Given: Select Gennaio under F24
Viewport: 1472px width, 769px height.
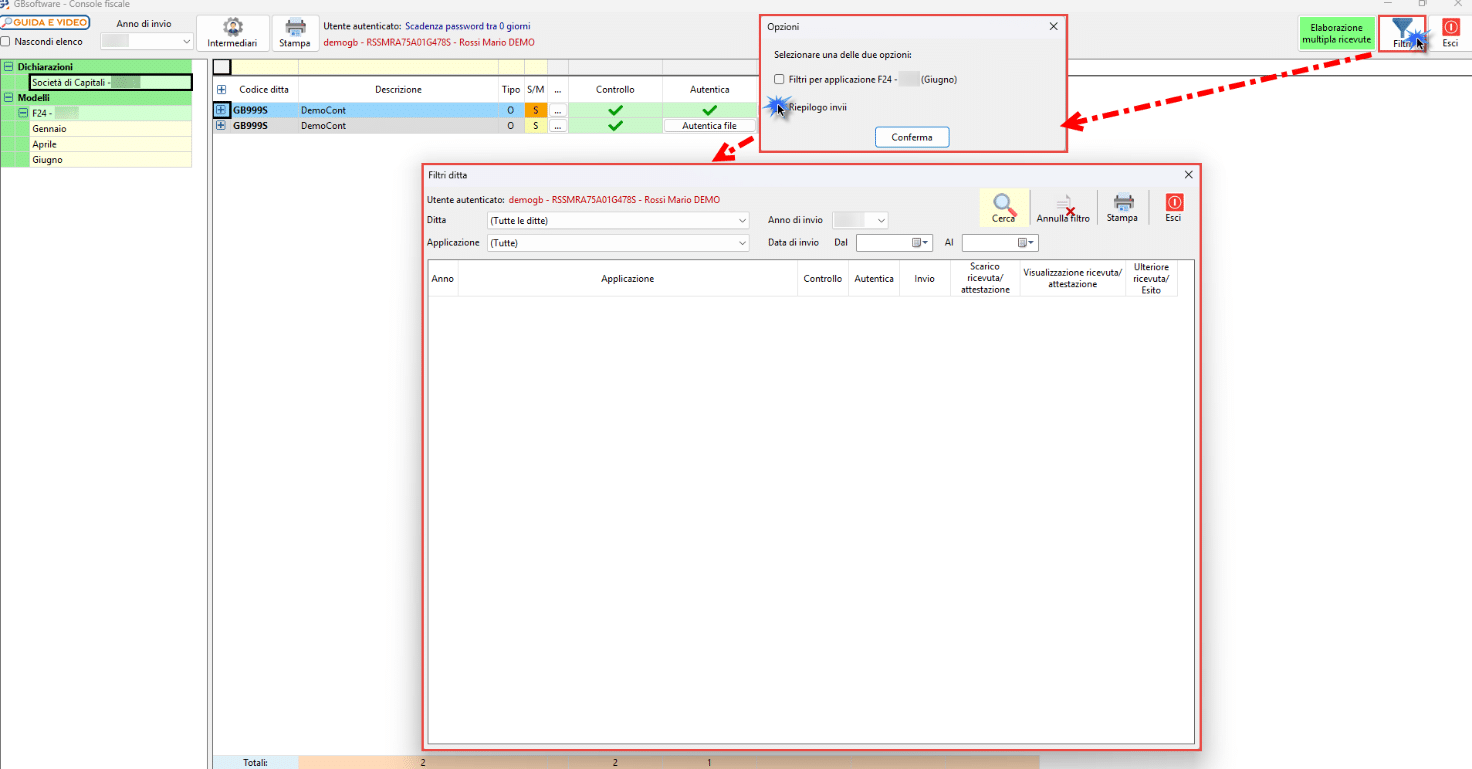Looking at the screenshot, I should [x=110, y=129].
